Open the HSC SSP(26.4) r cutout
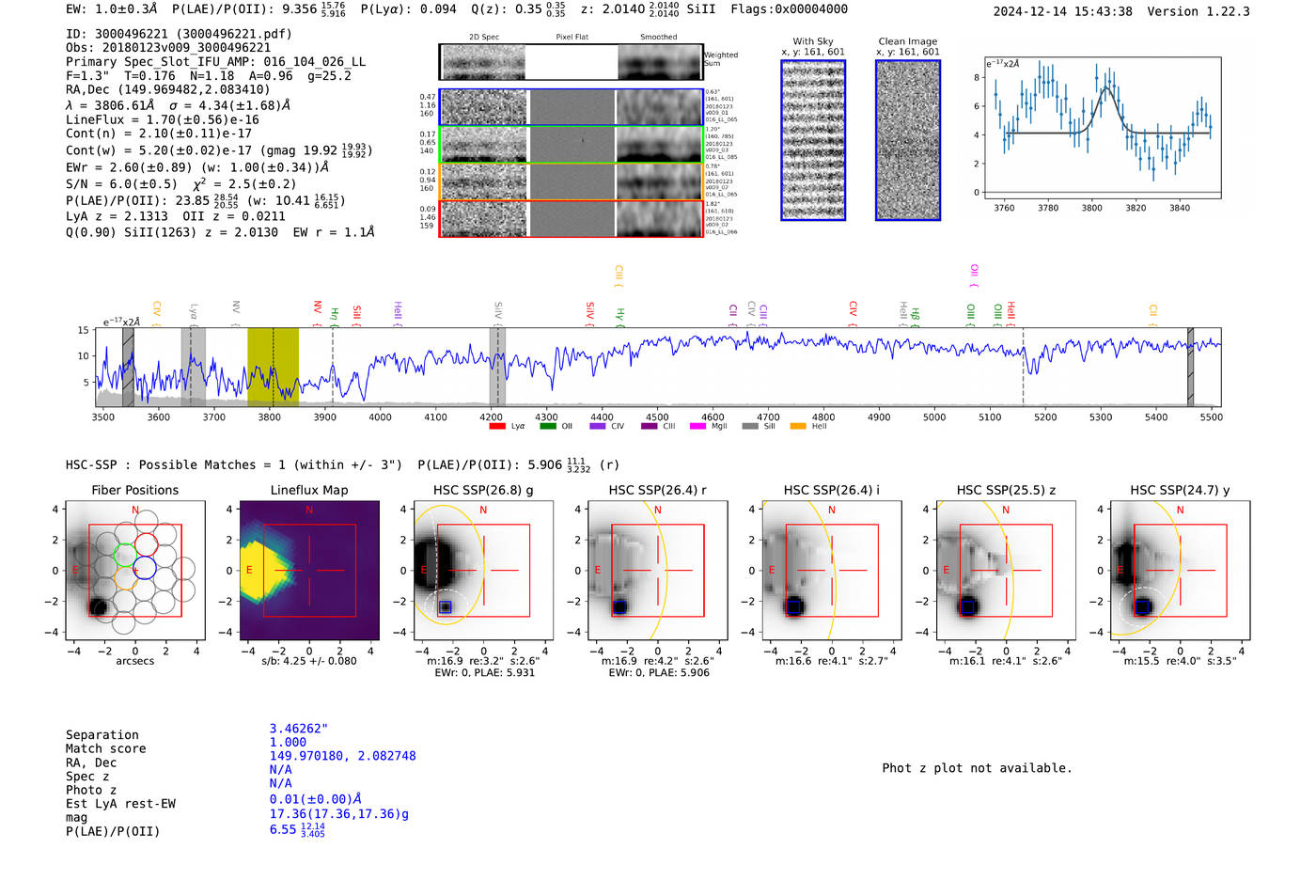The height and width of the screenshot is (896, 1316). [658, 571]
